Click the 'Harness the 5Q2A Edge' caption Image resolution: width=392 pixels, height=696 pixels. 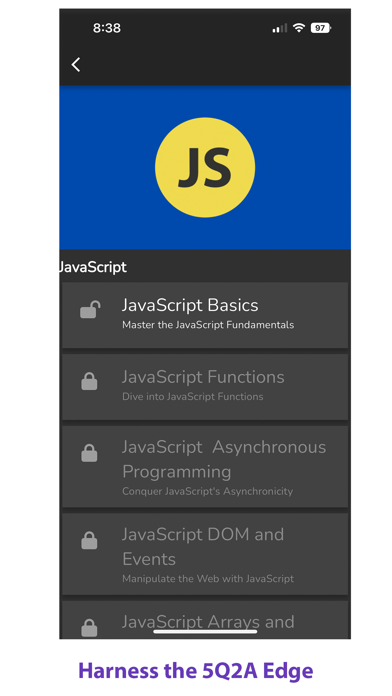[x=196, y=671]
